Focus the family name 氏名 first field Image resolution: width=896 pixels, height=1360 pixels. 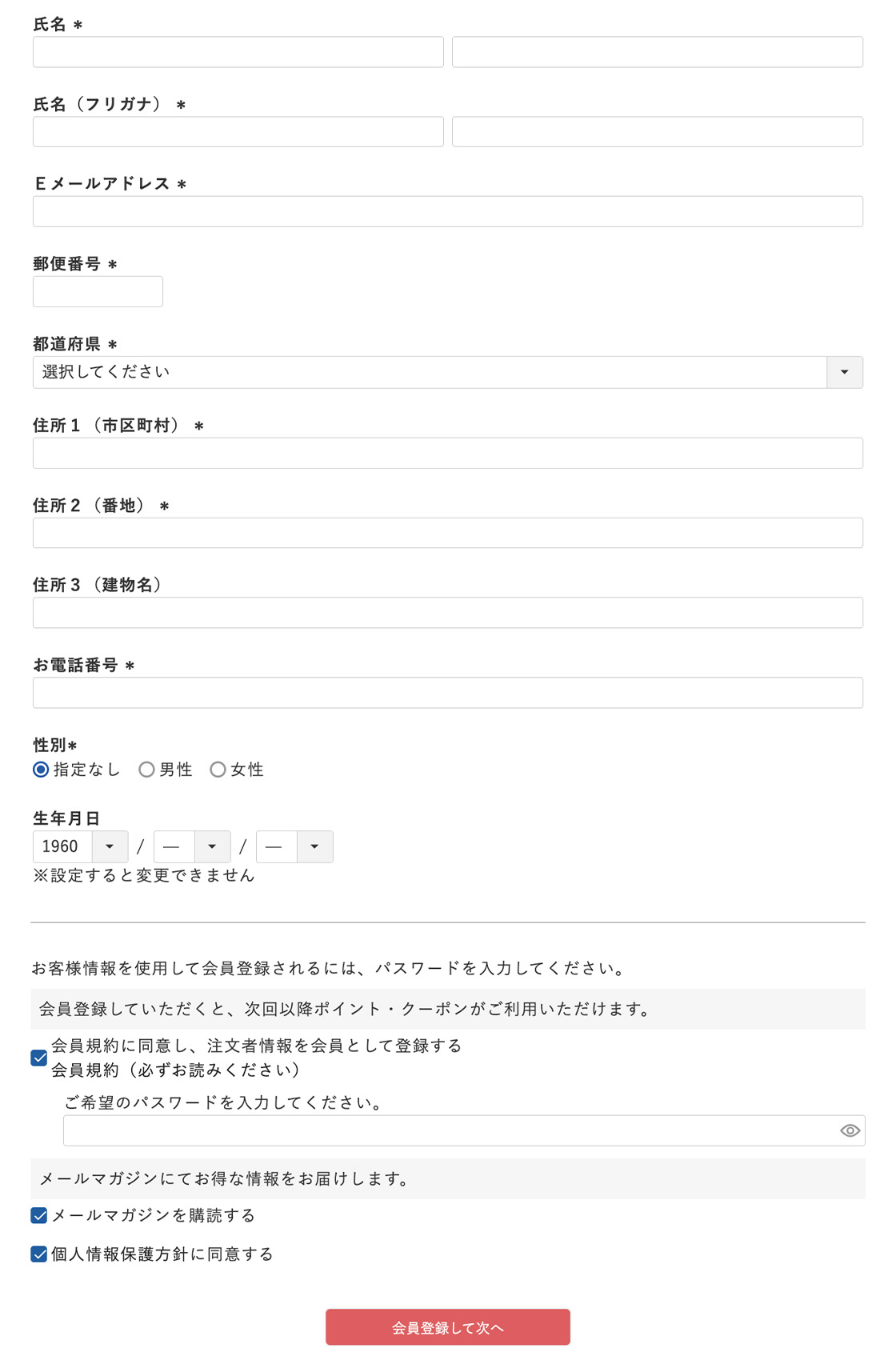238,52
